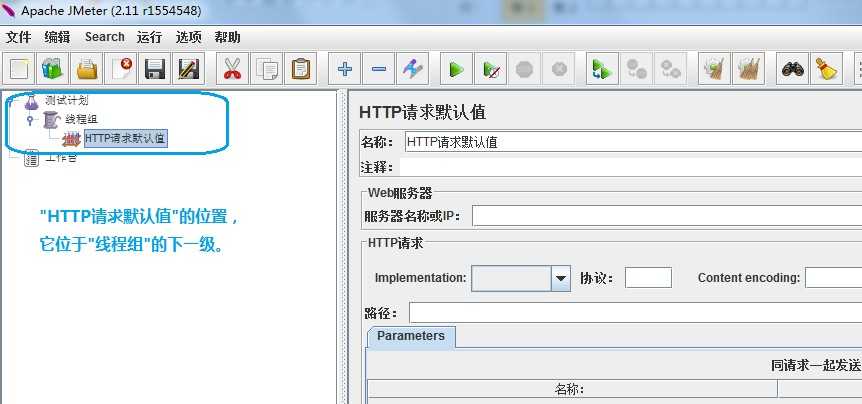This screenshot has width=862, height=404.
Task: Click the 名称 column header in parameters table
Action: pos(572,389)
